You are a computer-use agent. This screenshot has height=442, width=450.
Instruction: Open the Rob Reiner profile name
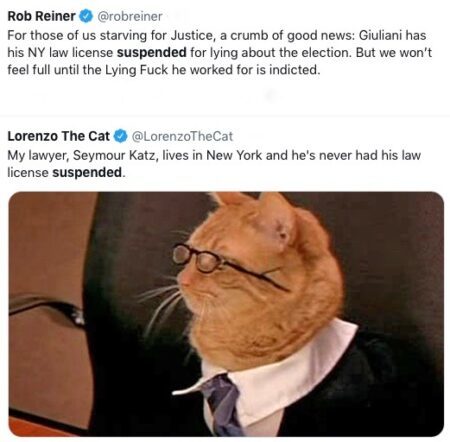[x=41, y=16]
